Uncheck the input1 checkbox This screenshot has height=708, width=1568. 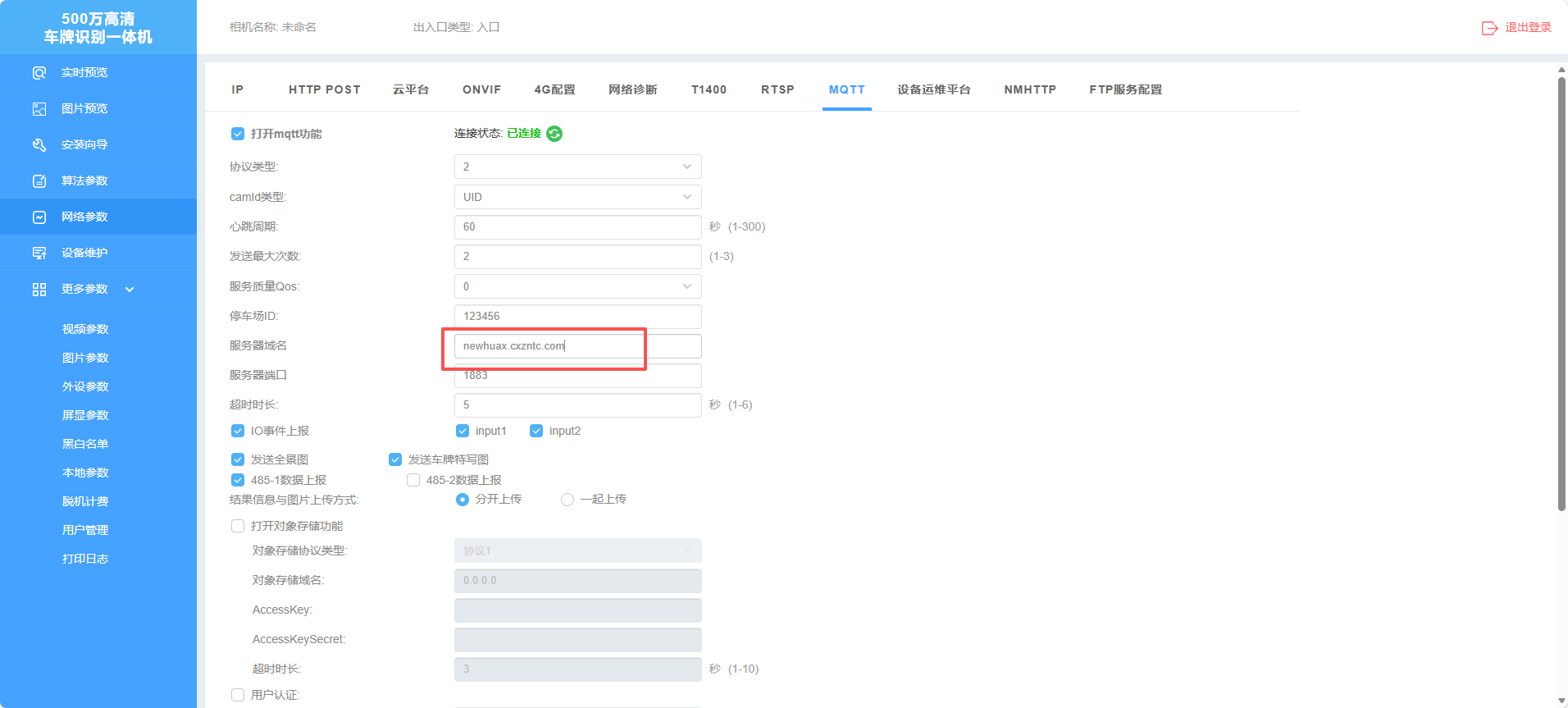463,431
